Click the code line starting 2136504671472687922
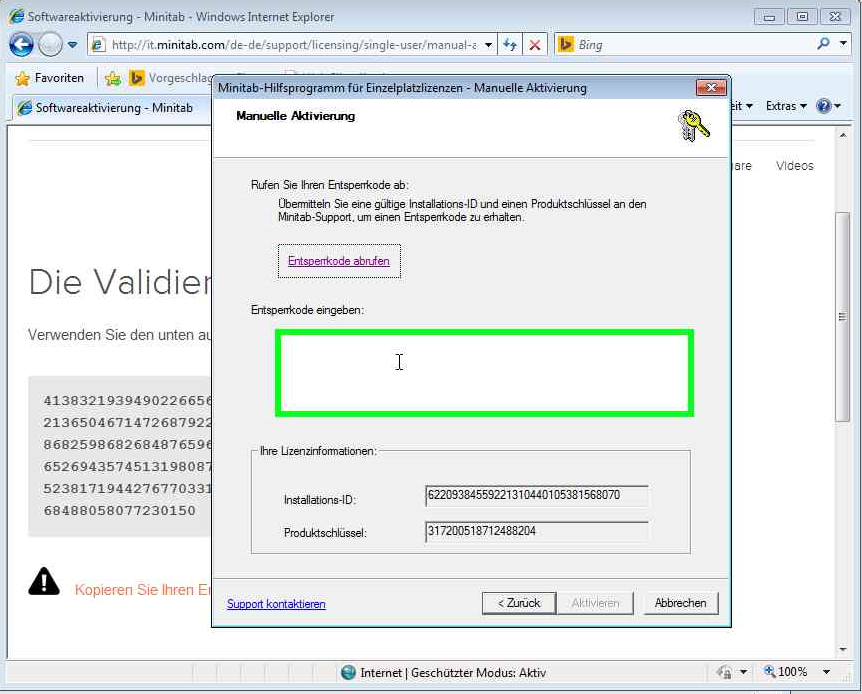Image resolution: width=862 pixels, height=694 pixels. click(x=128, y=423)
